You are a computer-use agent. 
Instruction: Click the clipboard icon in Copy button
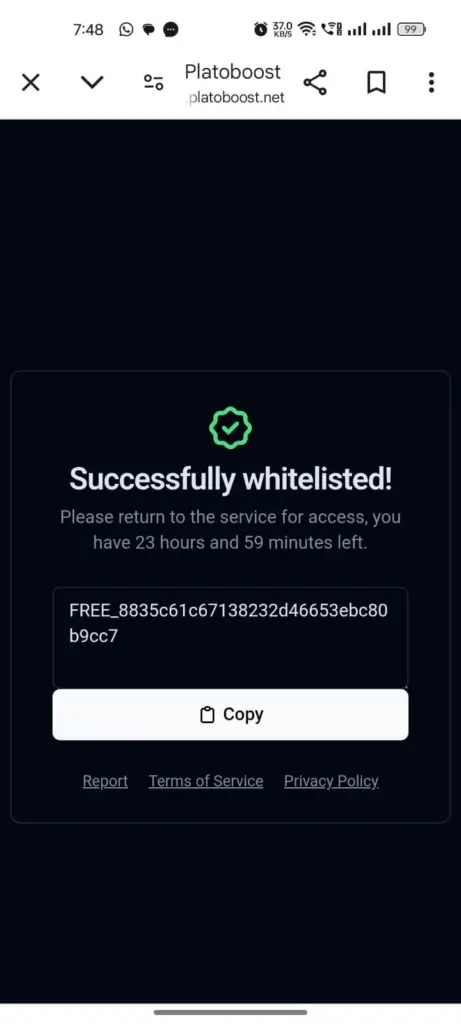(207, 715)
